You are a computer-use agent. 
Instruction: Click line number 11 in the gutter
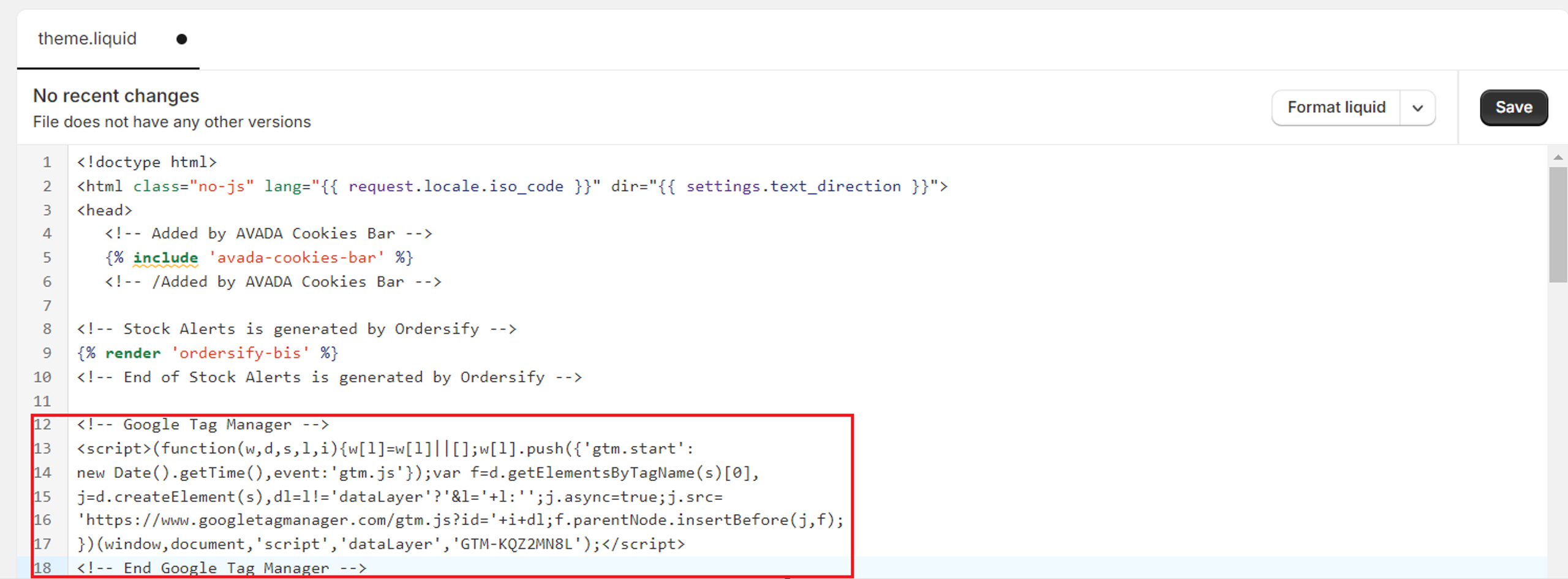pos(42,401)
